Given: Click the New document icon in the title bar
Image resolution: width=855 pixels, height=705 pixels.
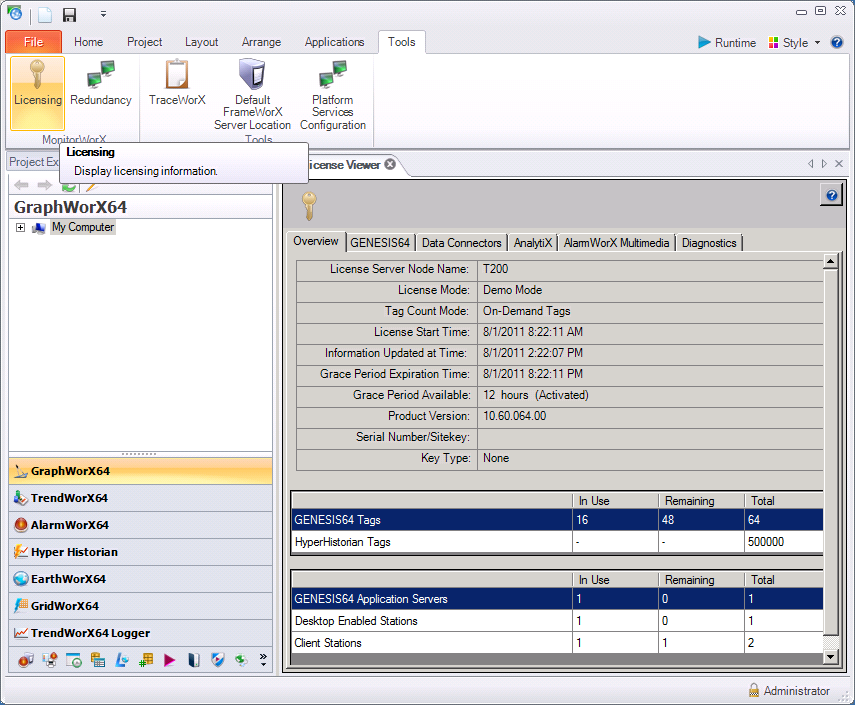Looking at the screenshot, I should click(x=44, y=15).
